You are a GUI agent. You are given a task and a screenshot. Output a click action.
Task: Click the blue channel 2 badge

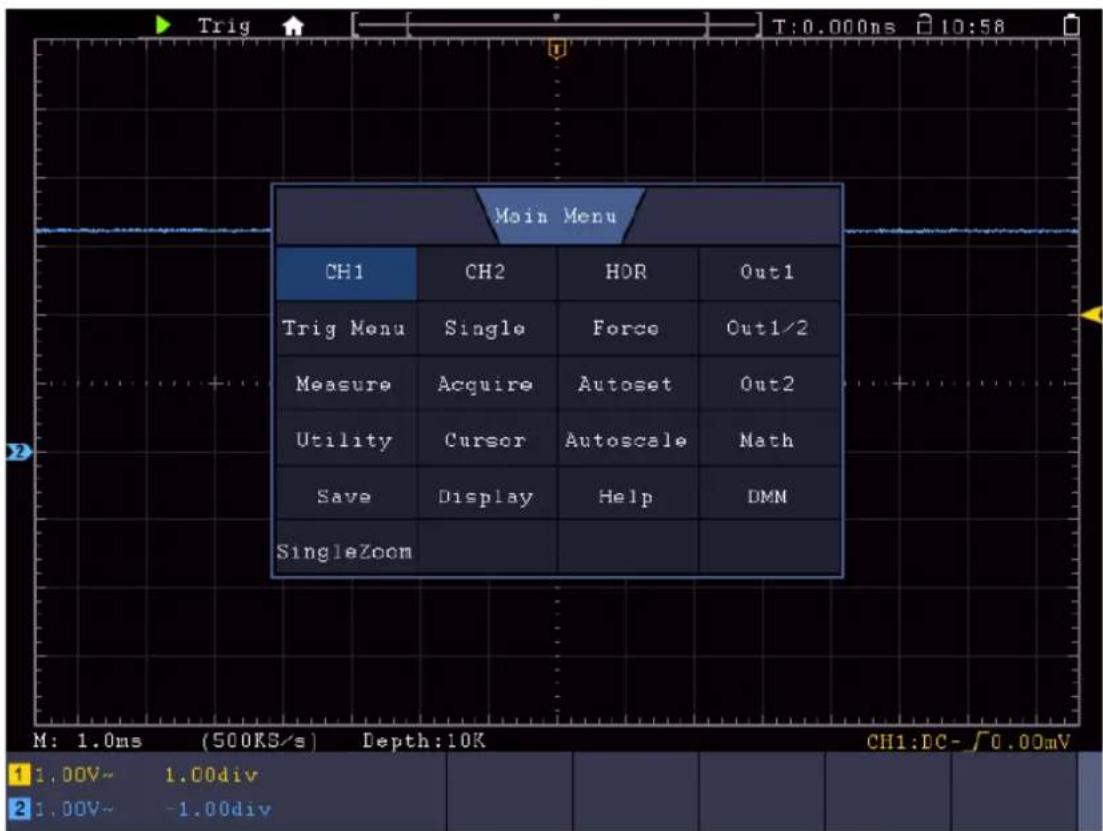click(x=19, y=808)
